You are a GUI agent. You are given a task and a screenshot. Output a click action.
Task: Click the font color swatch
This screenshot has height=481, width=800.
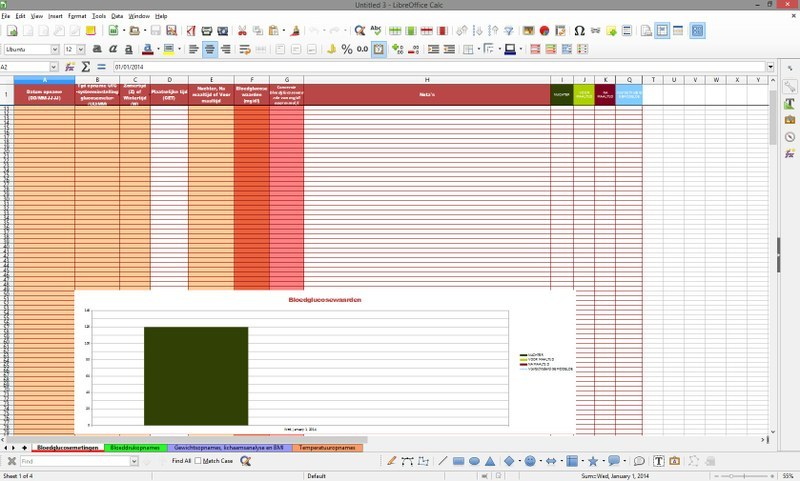coord(147,49)
